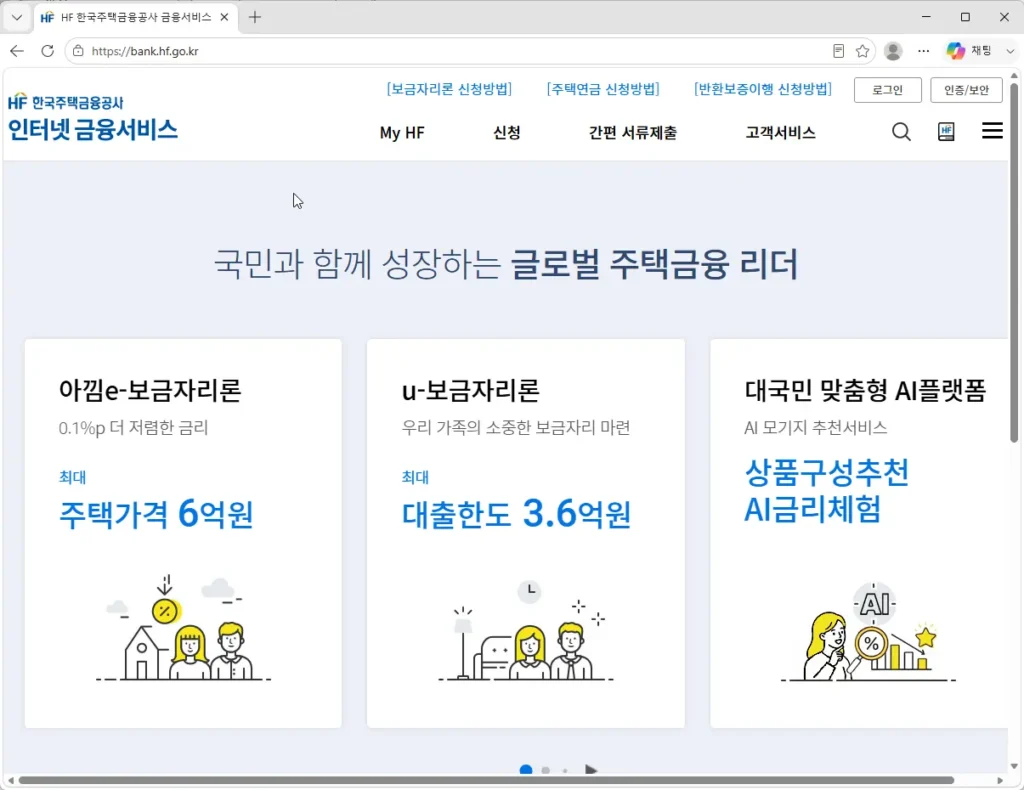Click the horizontal scrollbar thumb

click(x=487, y=780)
